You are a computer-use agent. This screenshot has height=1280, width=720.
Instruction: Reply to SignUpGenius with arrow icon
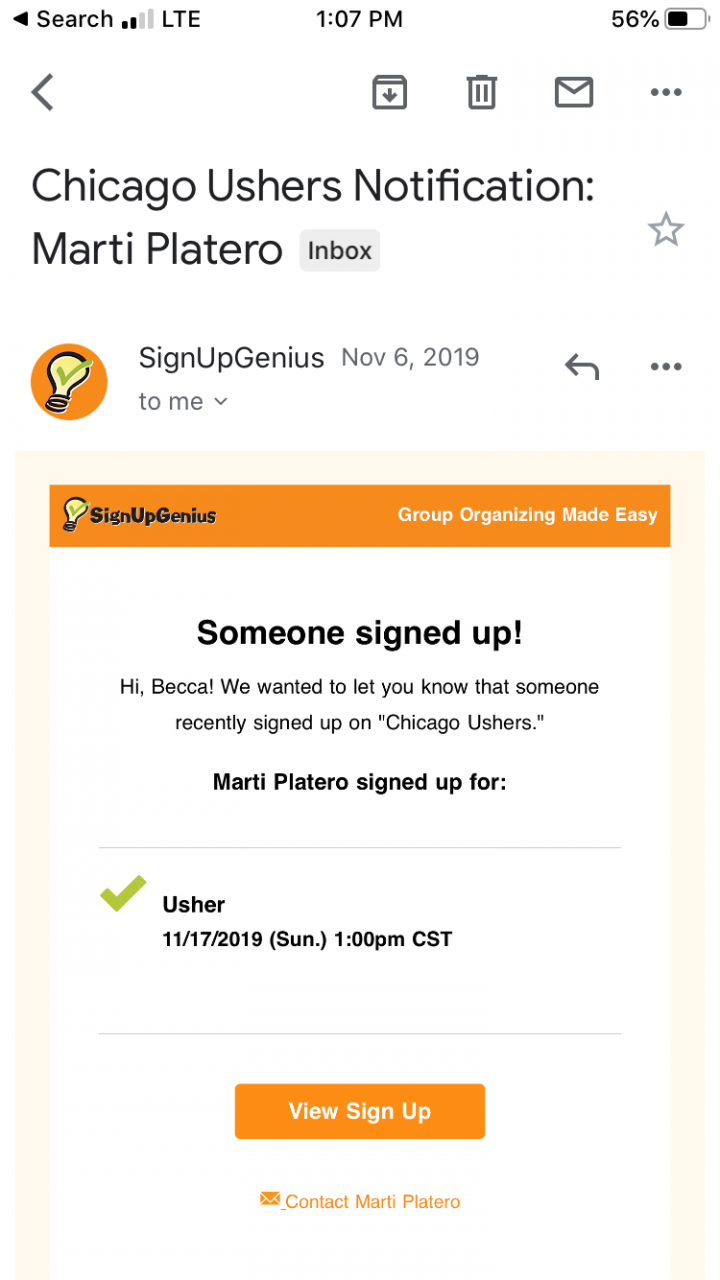tap(582, 367)
